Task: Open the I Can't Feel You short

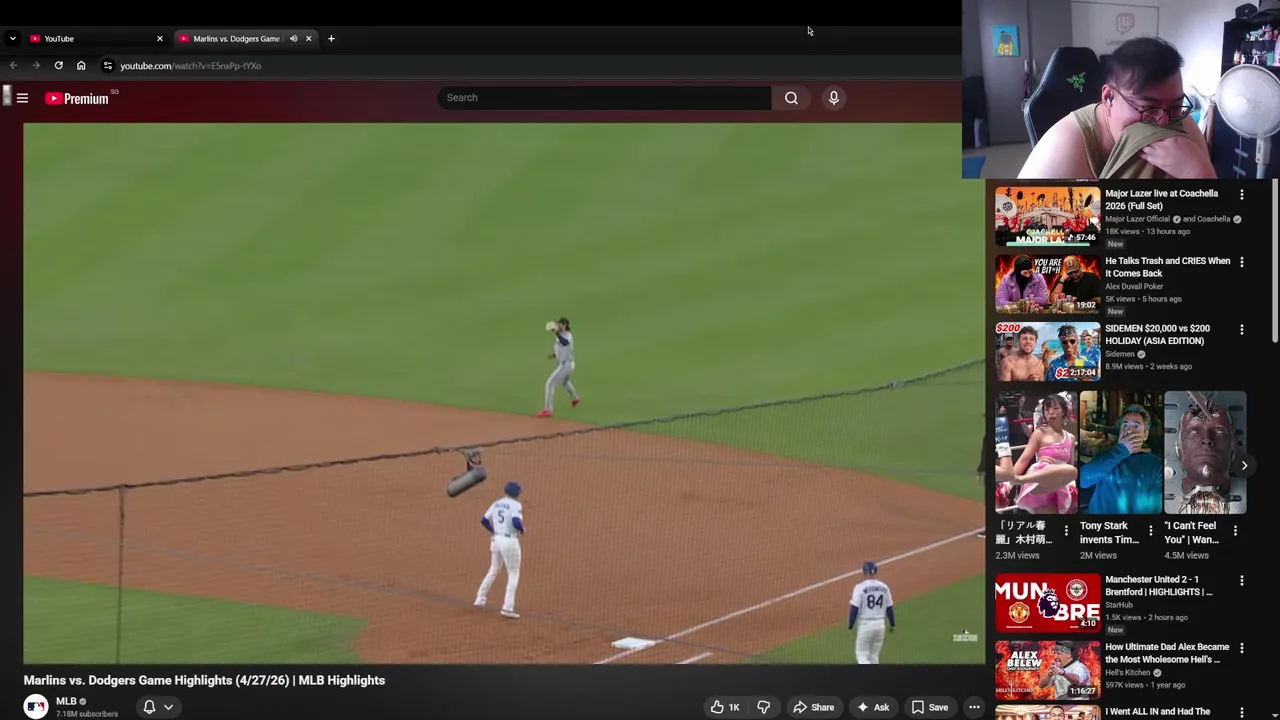Action: [1205, 452]
